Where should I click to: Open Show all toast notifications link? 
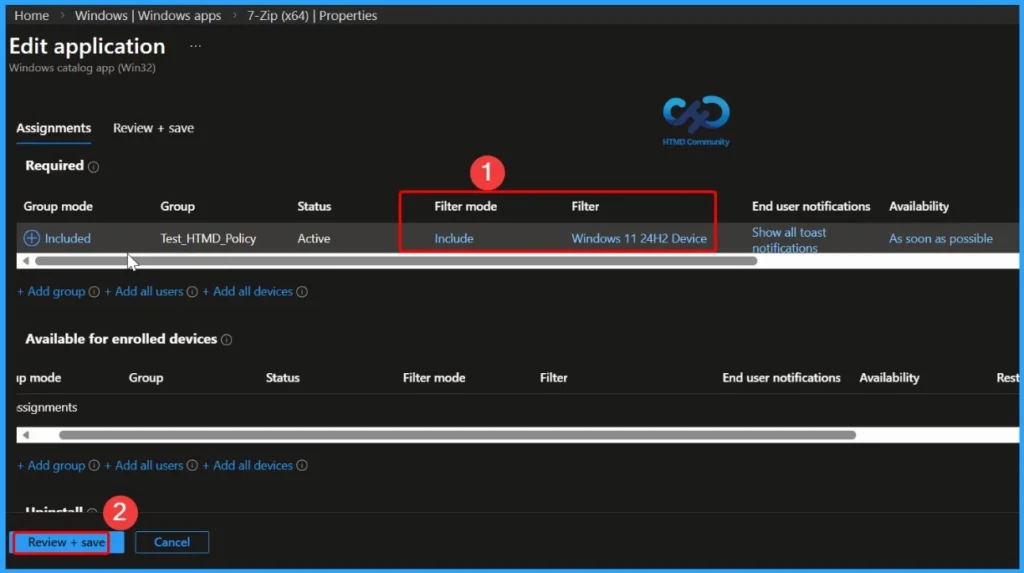[x=789, y=240]
